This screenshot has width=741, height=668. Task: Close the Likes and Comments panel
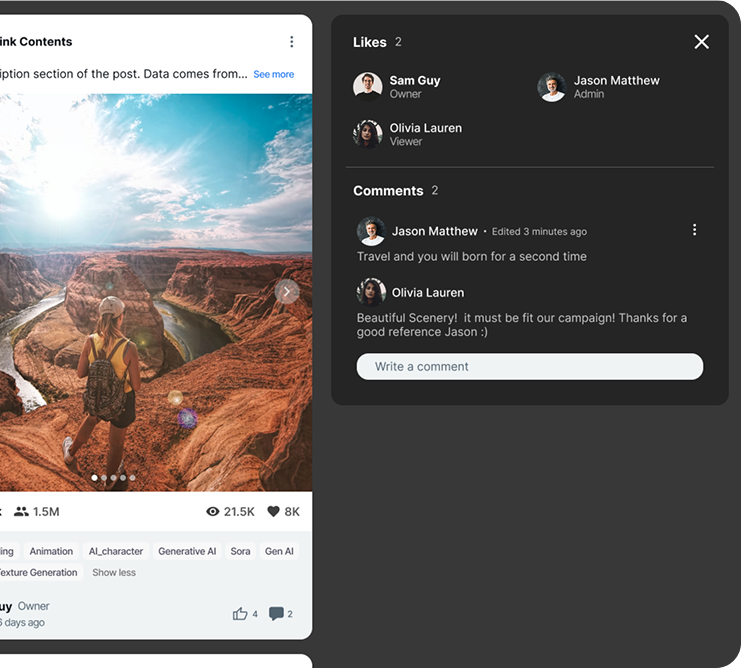701,42
